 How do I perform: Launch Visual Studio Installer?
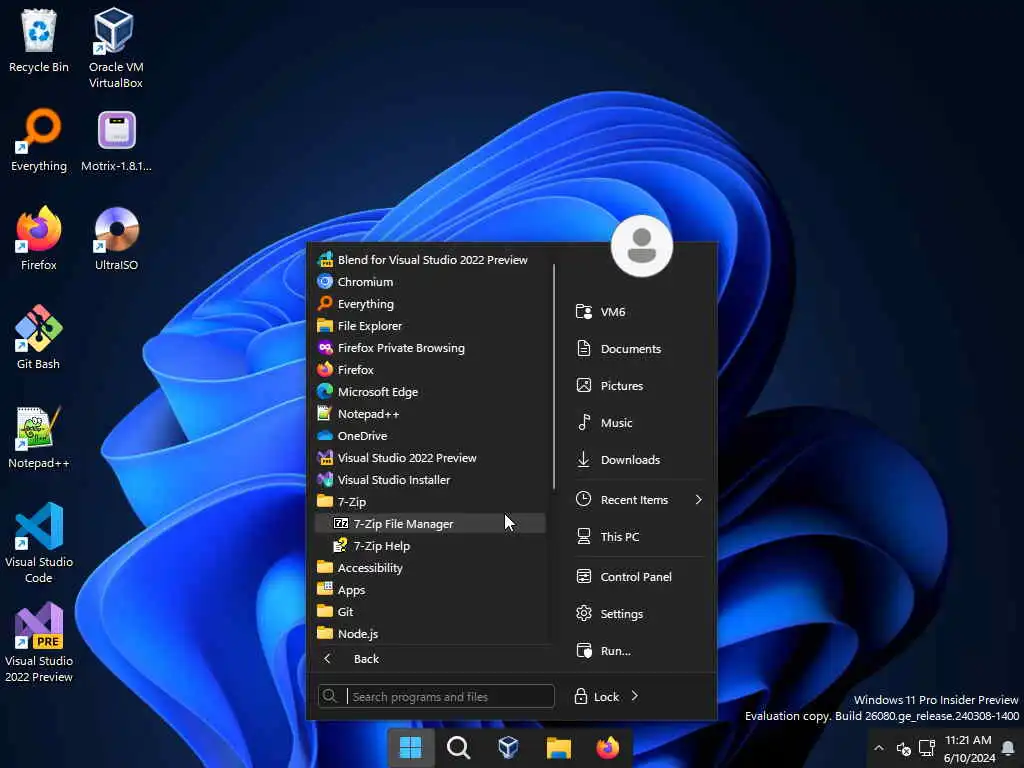pos(430,480)
